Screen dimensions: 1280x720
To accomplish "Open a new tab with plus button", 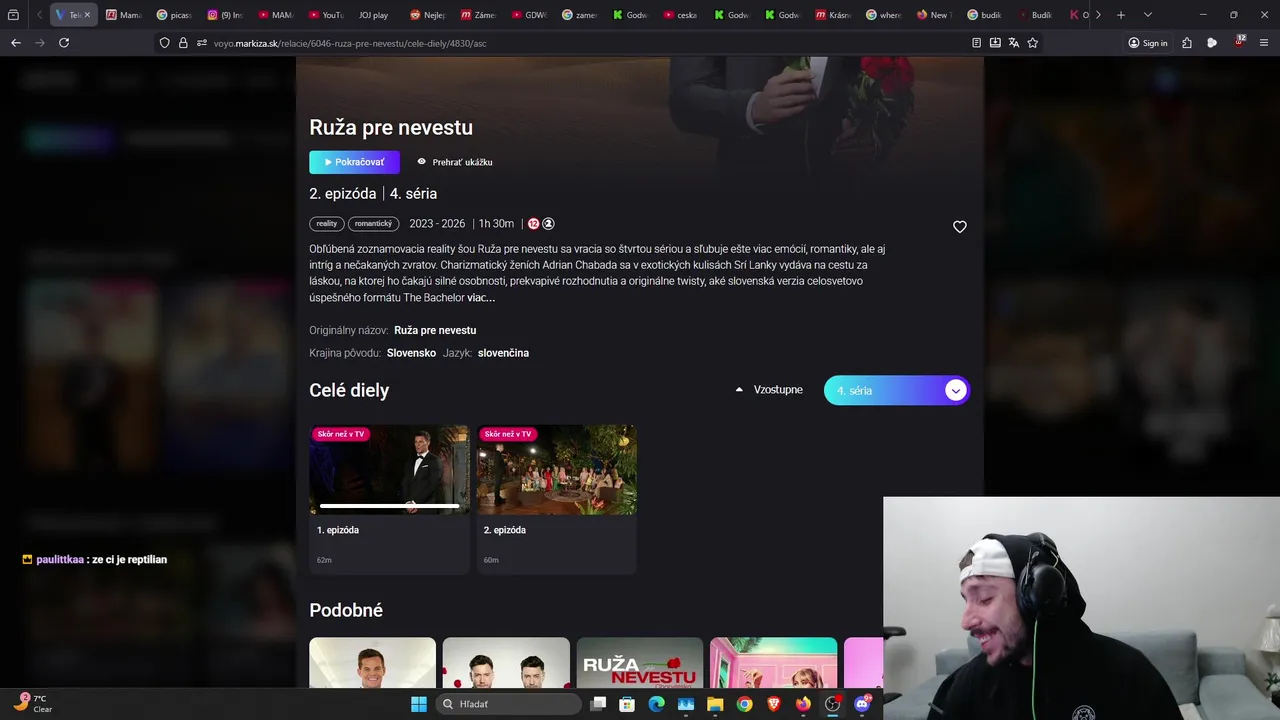I will tap(1121, 15).
